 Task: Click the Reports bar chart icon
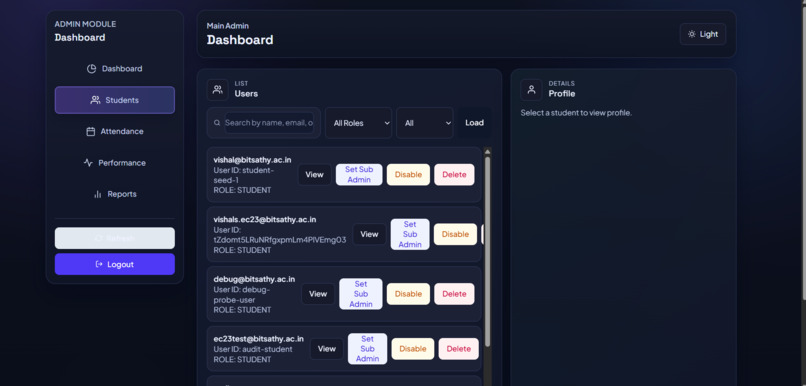click(x=98, y=194)
